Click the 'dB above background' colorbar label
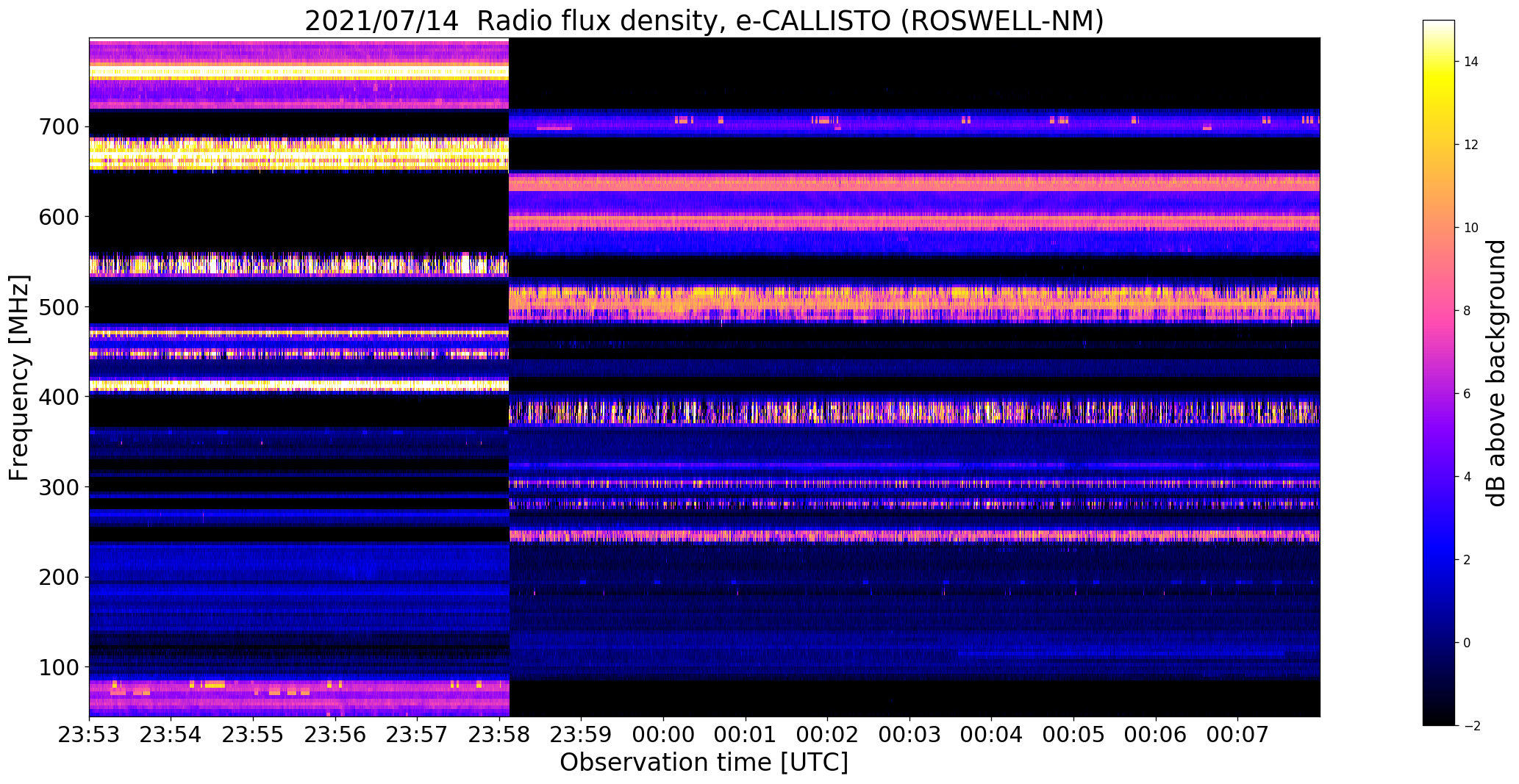Viewport: 1519px width, 784px height. pos(1496,373)
